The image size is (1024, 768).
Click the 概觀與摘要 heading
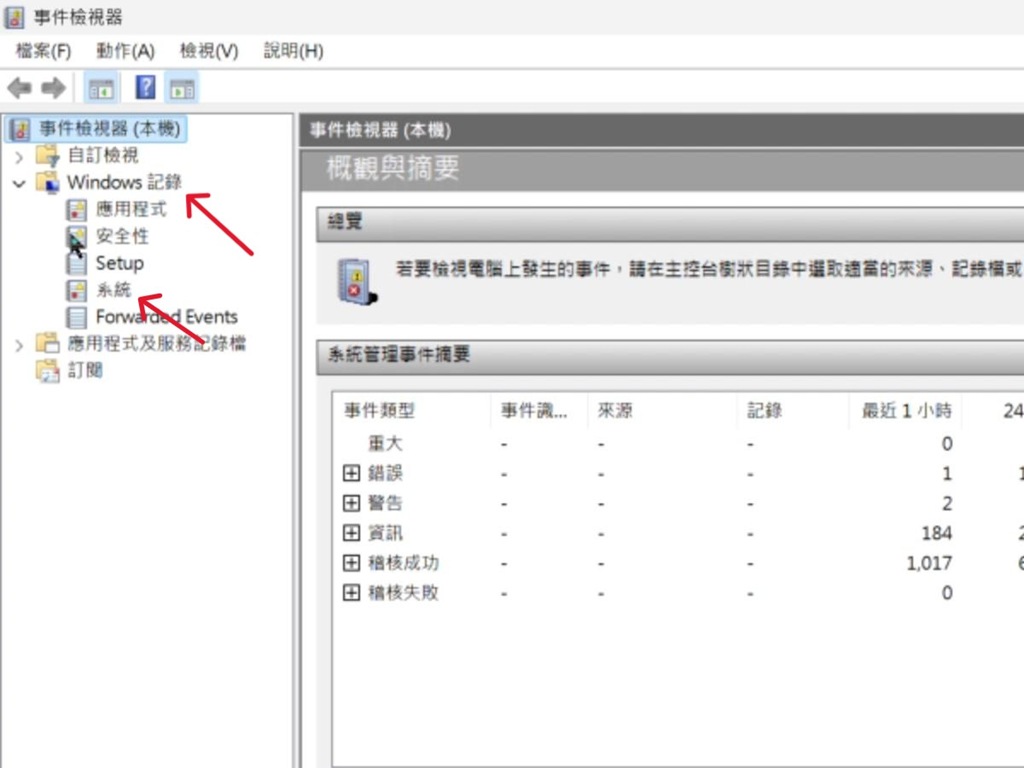(x=392, y=168)
